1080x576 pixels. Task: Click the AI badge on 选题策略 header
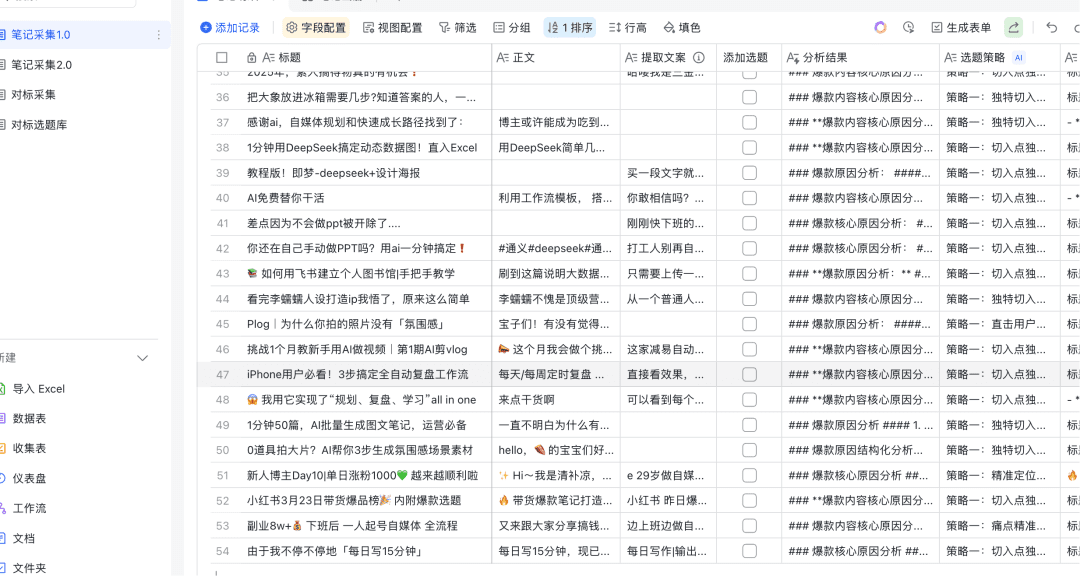[1019, 58]
